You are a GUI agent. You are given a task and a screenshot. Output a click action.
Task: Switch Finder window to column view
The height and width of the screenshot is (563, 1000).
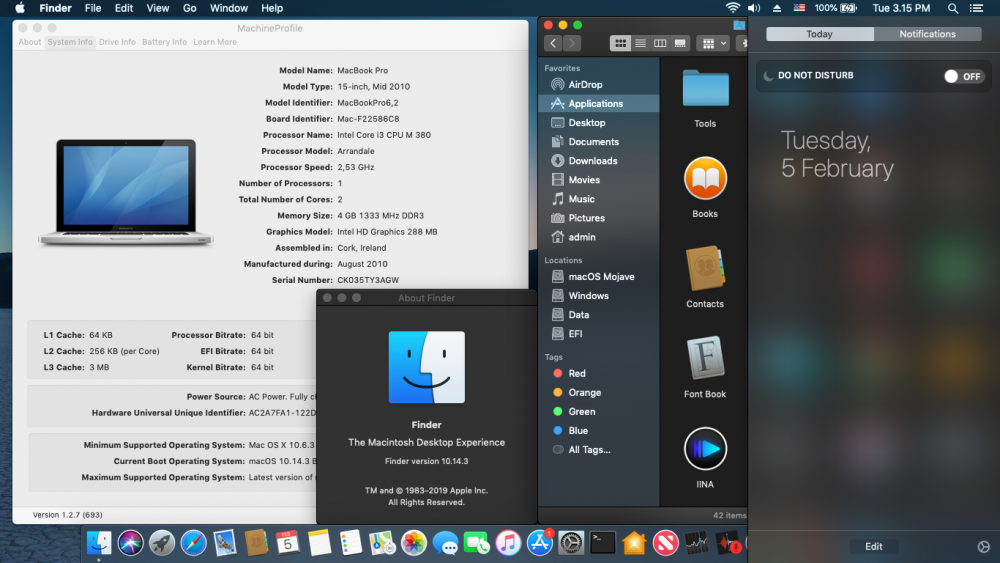point(660,43)
